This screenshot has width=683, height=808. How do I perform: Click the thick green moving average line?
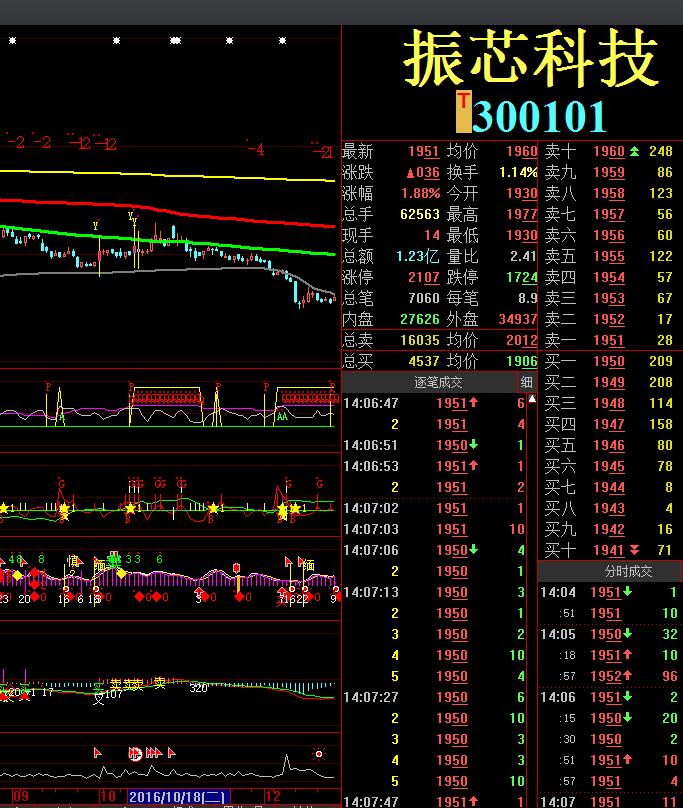click(x=168, y=239)
